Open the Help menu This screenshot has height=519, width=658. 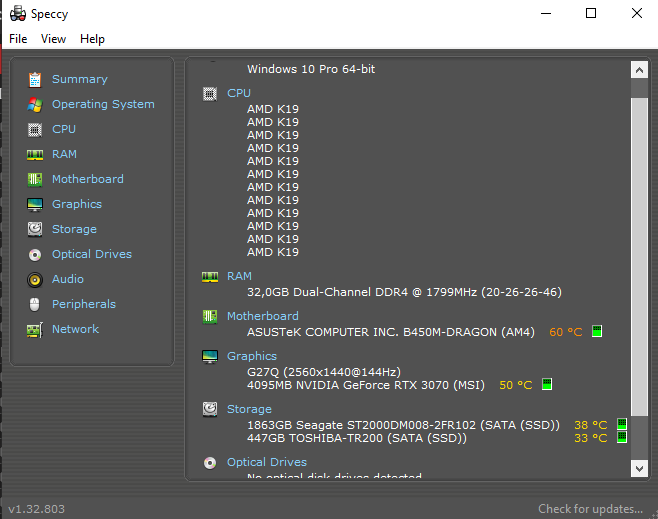pos(92,39)
